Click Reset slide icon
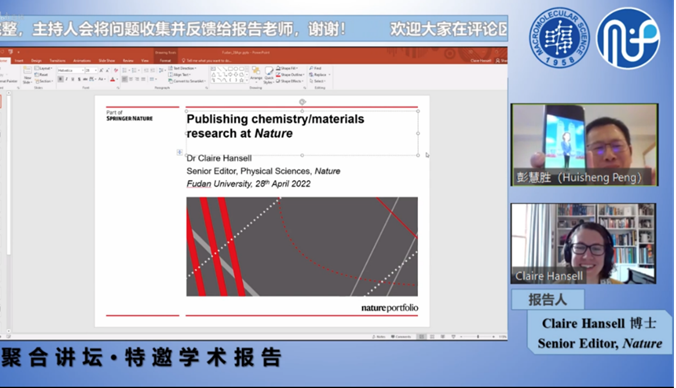676x388 pixels. 41,75
